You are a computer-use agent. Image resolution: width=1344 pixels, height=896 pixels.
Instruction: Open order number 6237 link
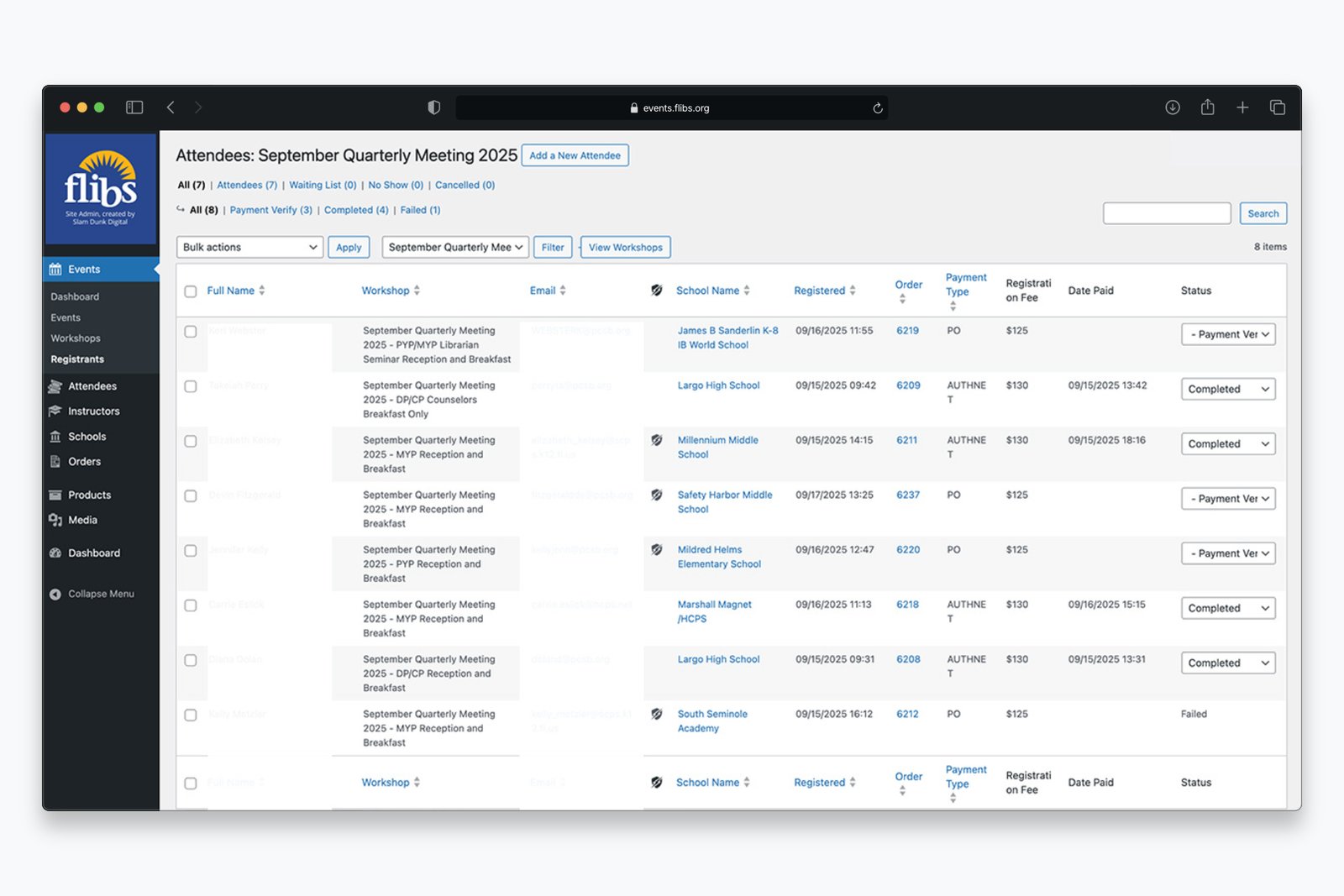(x=907, y=495)
